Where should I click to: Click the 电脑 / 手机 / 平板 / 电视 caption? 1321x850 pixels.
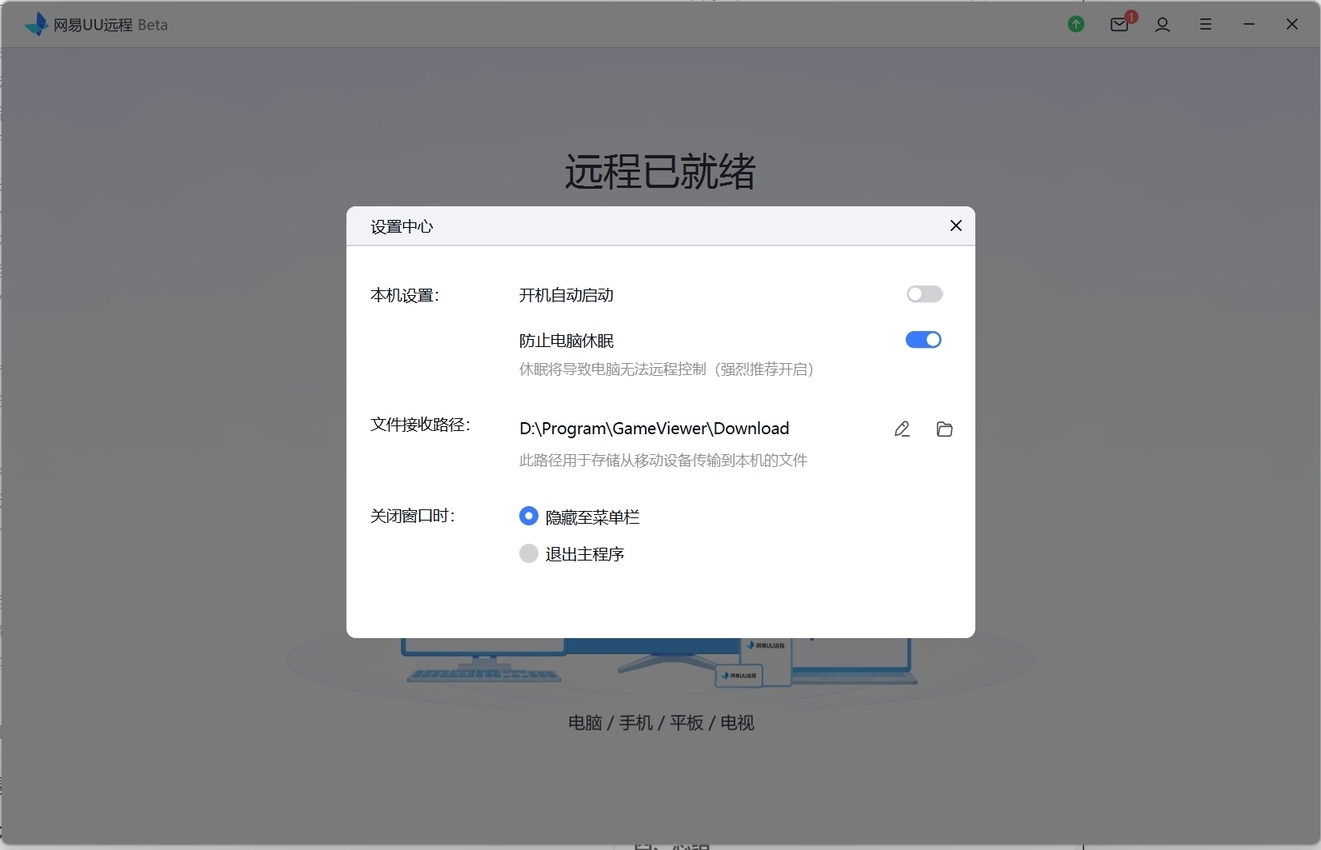(661, 722)
